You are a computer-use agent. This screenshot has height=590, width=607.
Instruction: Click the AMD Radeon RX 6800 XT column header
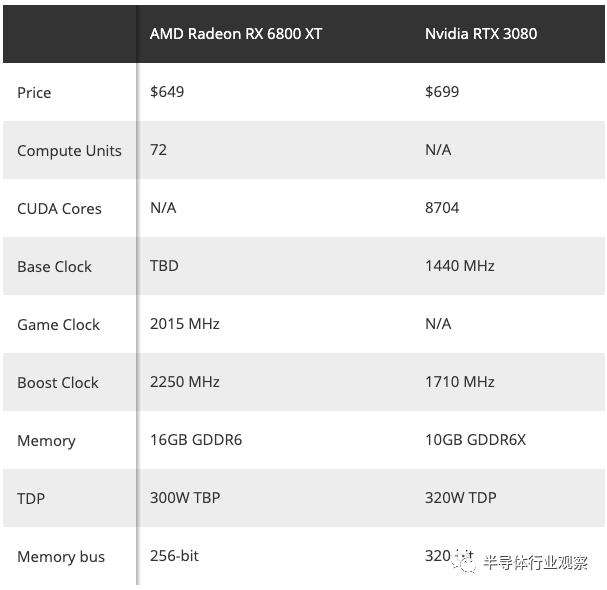[236, 33]
